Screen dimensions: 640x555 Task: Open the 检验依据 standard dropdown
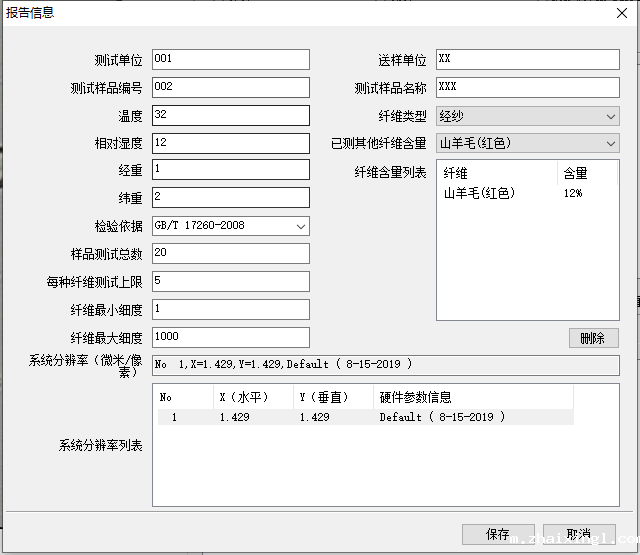230,226
